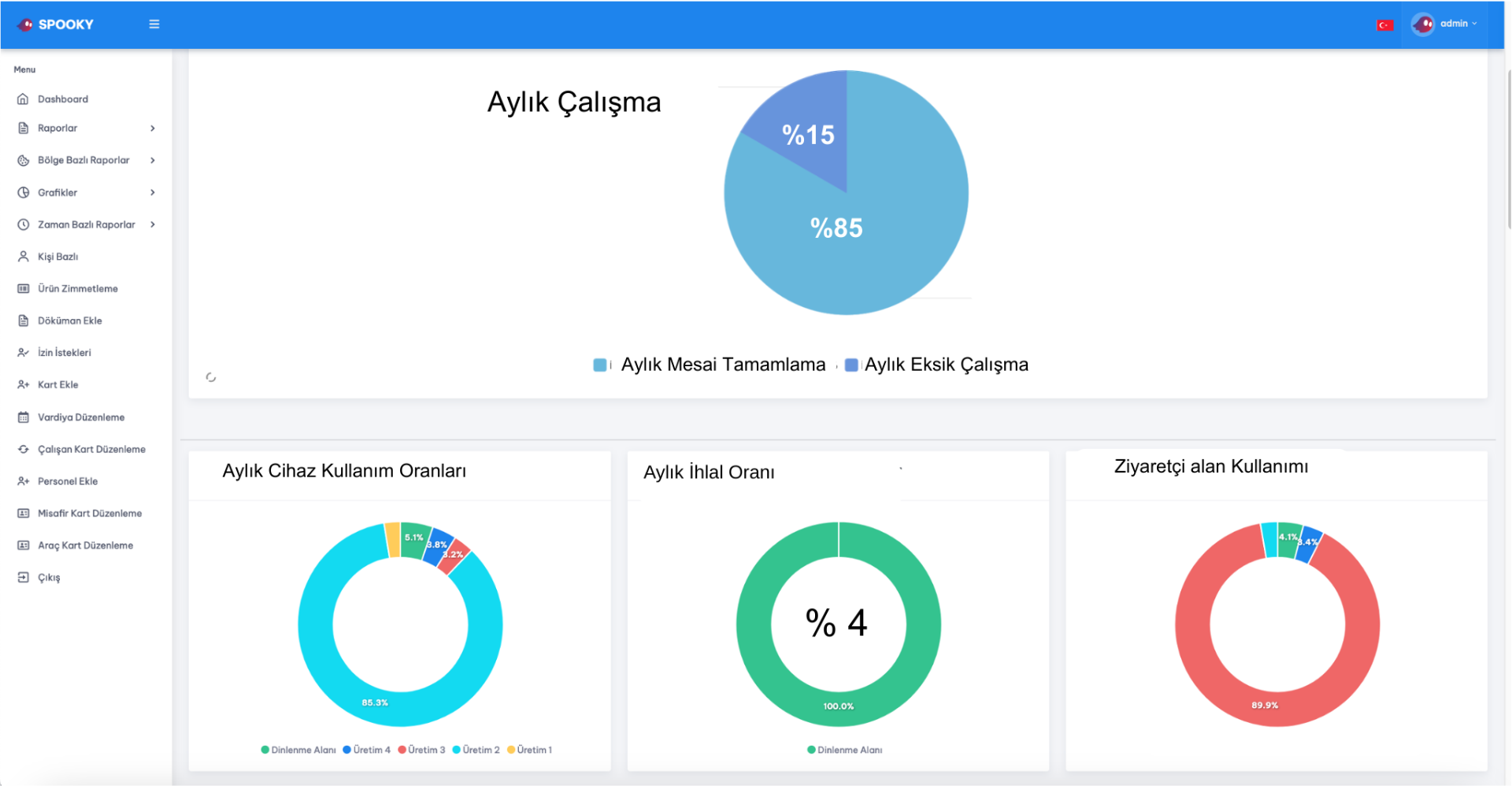The image size is (1512, 786).
Task: Click the Dashboard home icon
Action: (x=24, y=99)
